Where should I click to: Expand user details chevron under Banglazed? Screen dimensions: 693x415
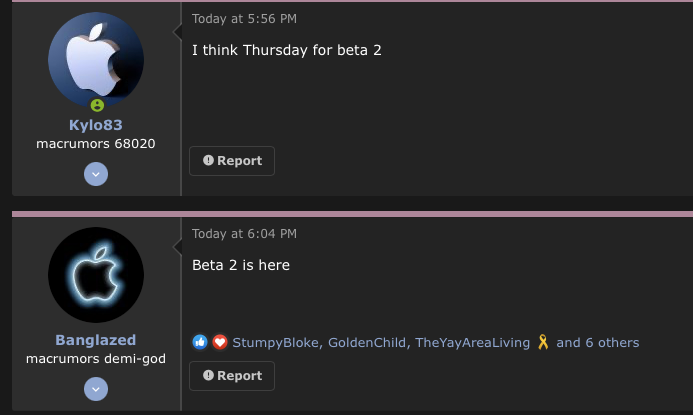[96, 388]
